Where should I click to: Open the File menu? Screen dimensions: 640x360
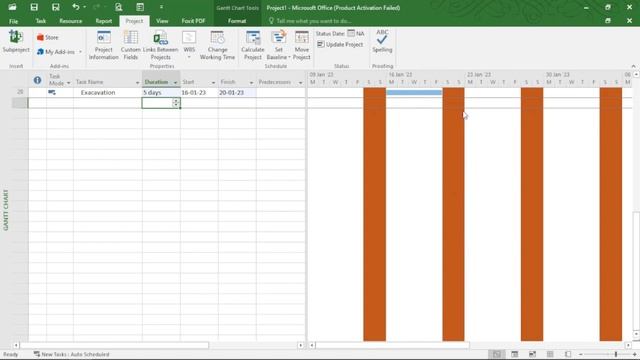tap(13, 21)
